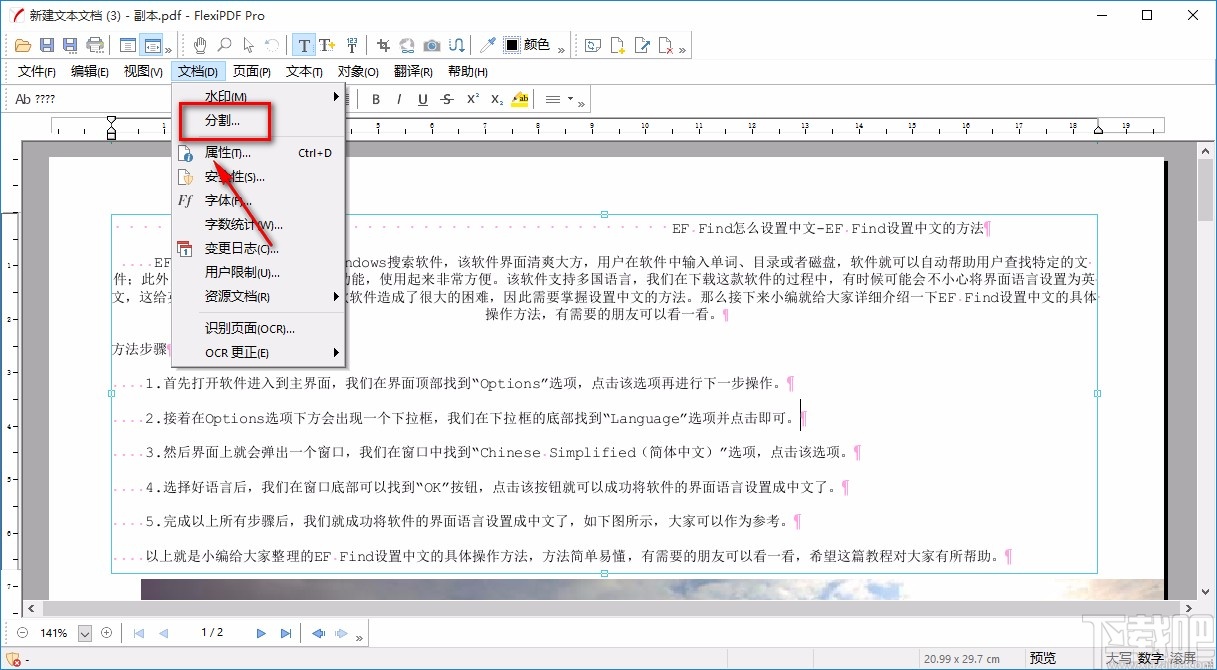Toggle strikethrough formatting
This screenshot has height=670, width=1217.
[x=447, y=99]
